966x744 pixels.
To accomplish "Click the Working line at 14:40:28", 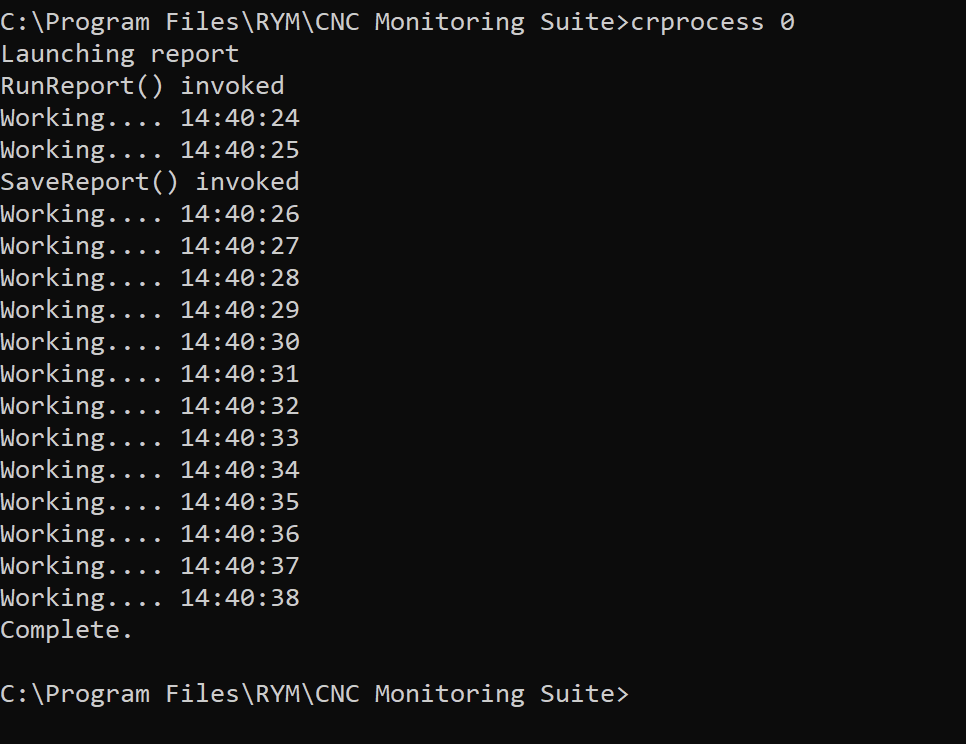I will [150, 278].
